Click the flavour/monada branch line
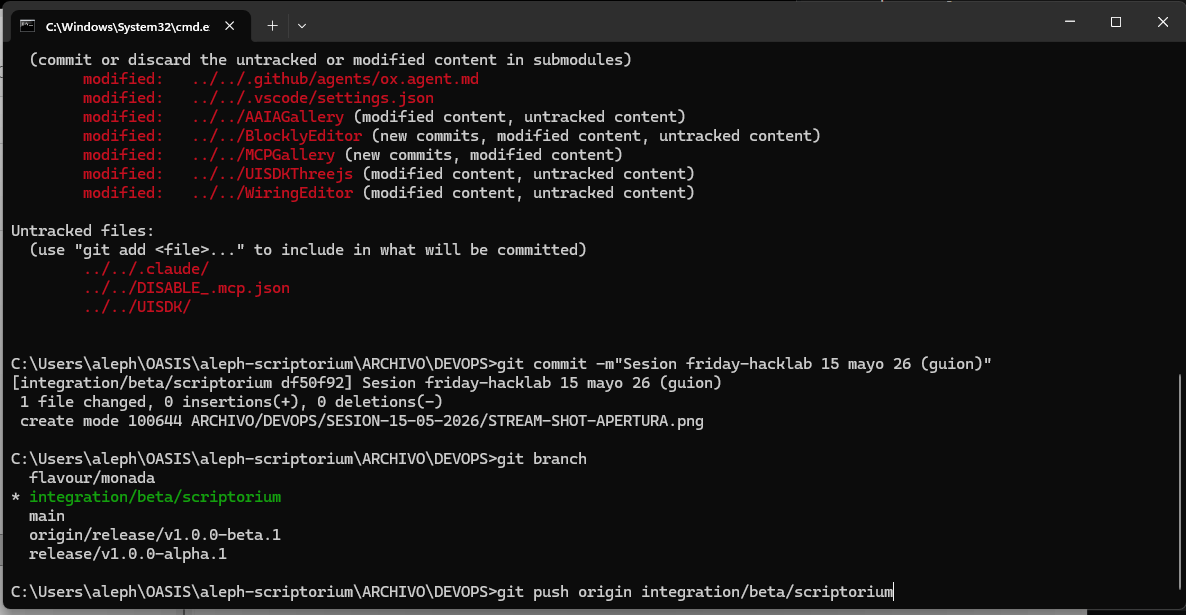The image size is (1186, 615). pyautogui.click(x=92, y=478)
